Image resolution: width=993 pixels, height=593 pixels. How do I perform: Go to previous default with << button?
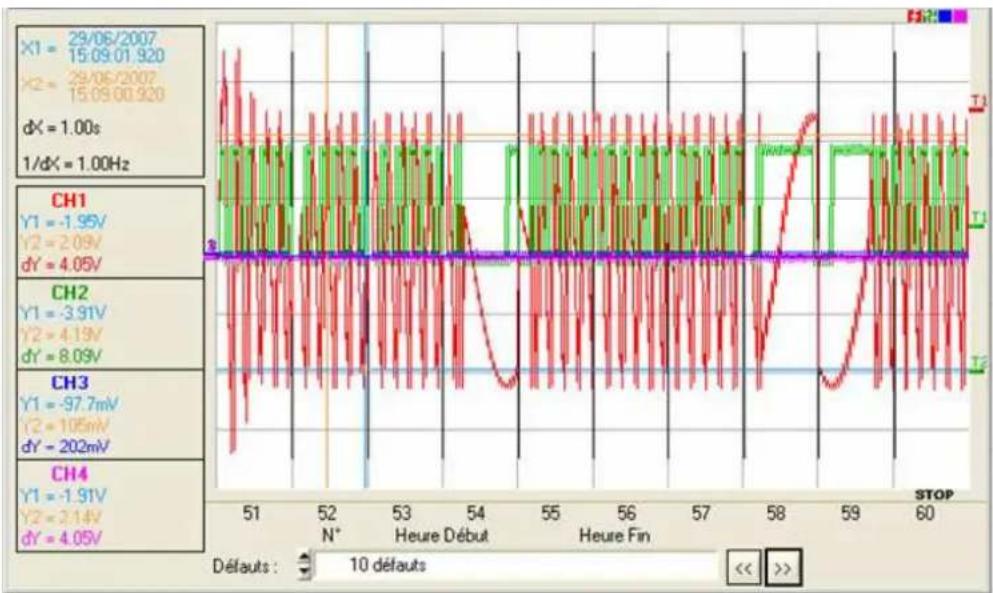point(743,568)
